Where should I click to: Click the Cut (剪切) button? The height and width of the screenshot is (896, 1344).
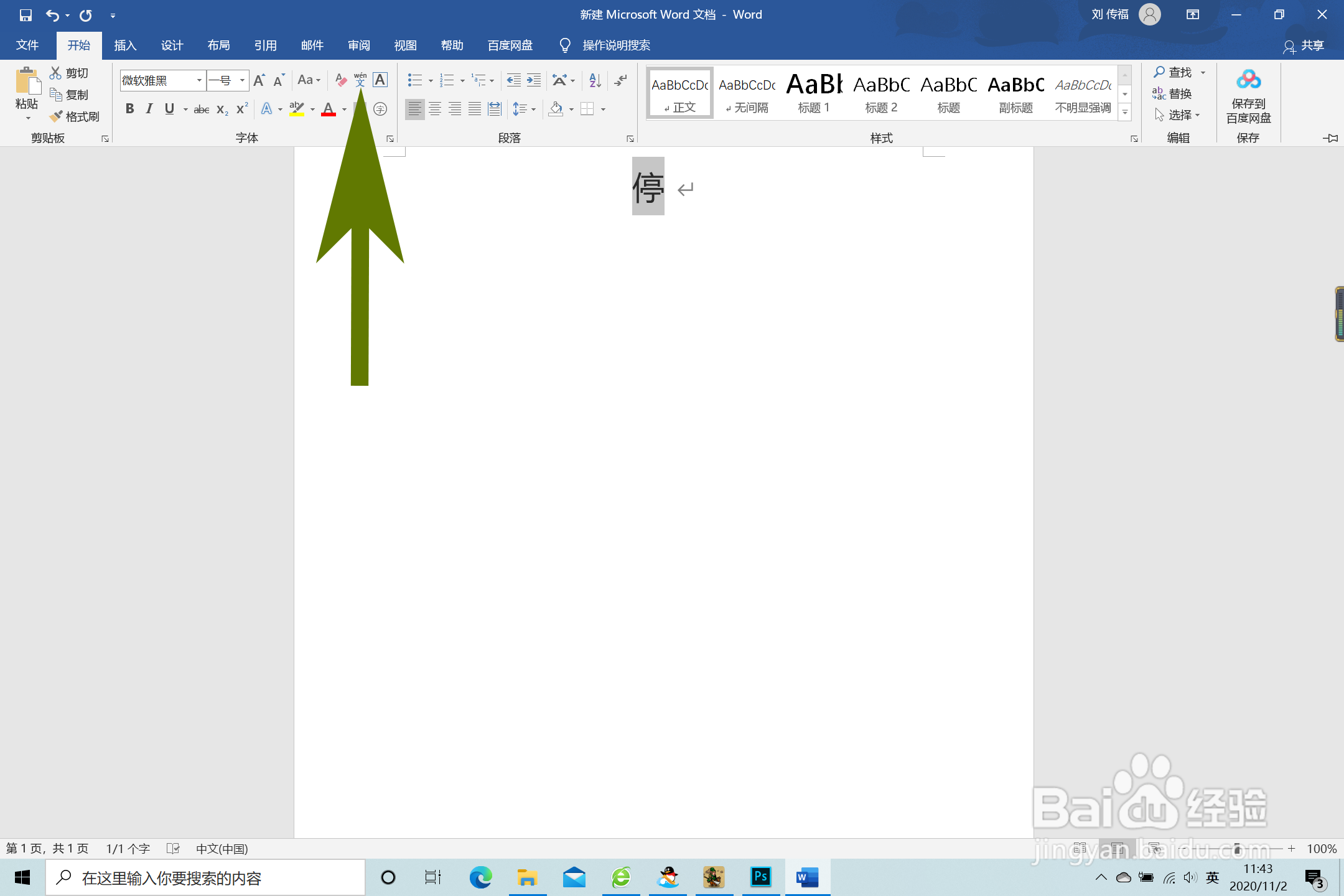(x=69, y=73)
